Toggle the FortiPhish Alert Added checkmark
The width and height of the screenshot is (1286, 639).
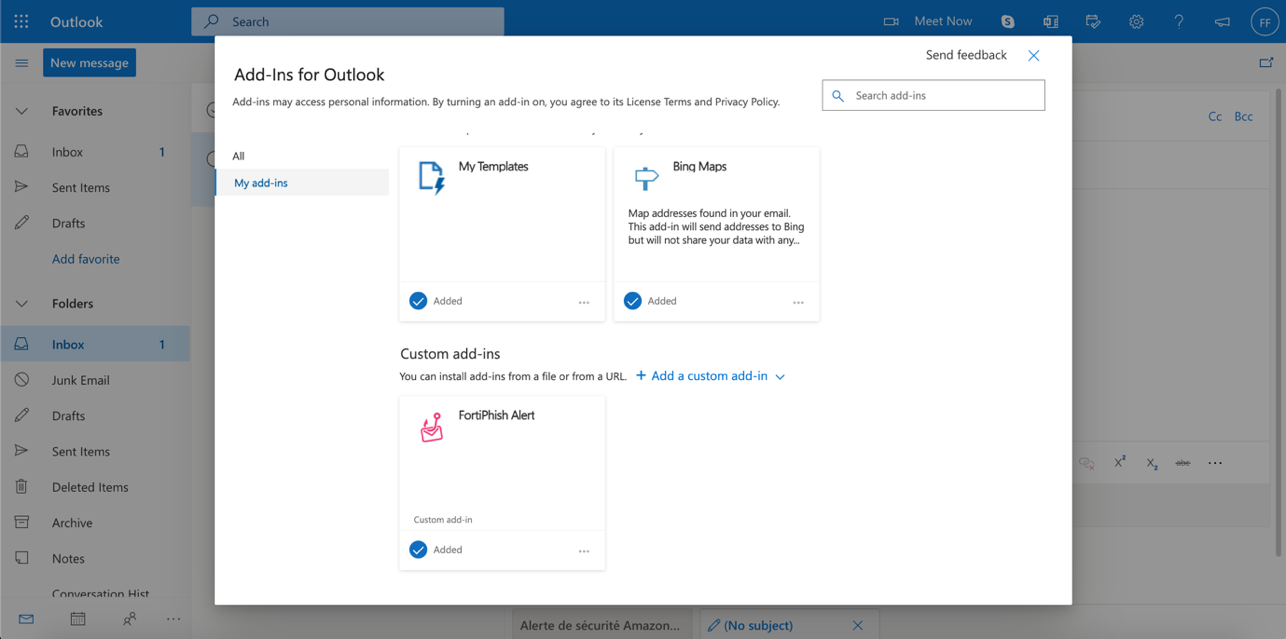[x=418, y=550]
